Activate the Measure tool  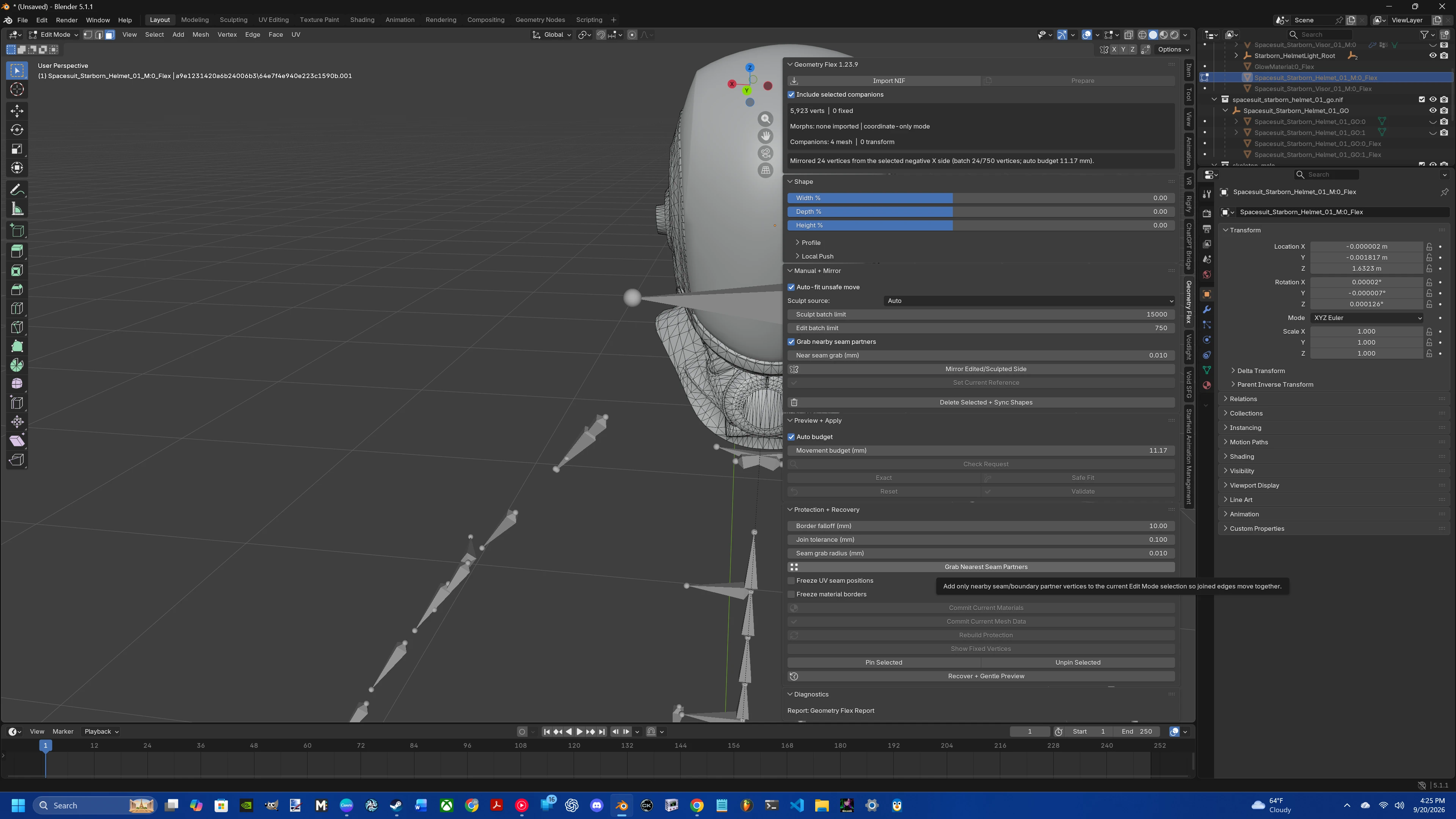(17, 210)
